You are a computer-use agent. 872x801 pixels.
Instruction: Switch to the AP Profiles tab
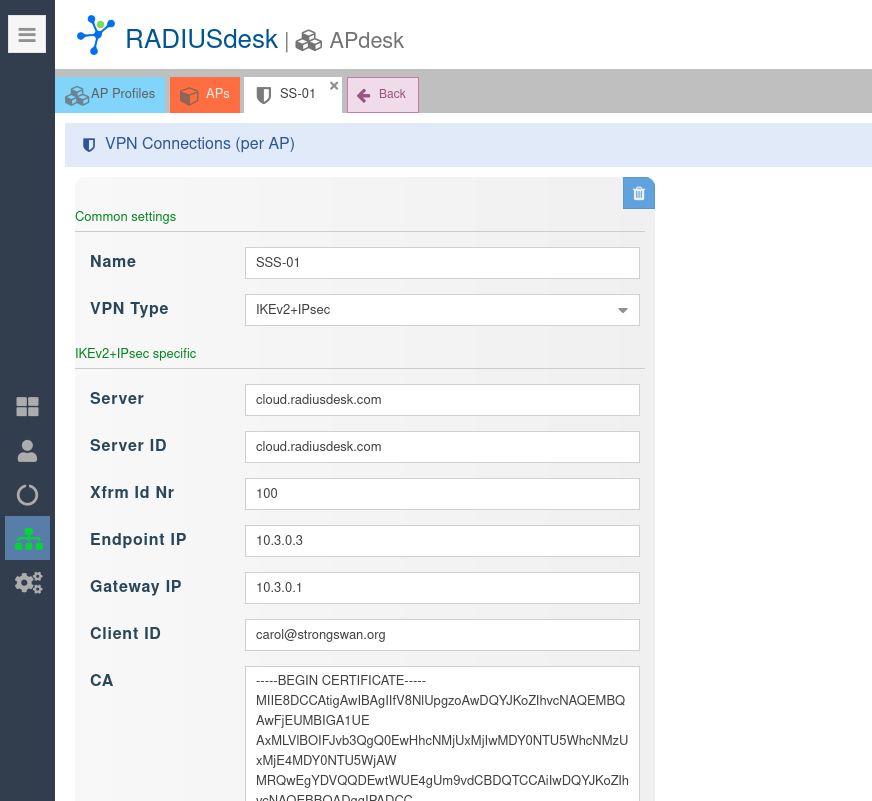tap(111, 94)
